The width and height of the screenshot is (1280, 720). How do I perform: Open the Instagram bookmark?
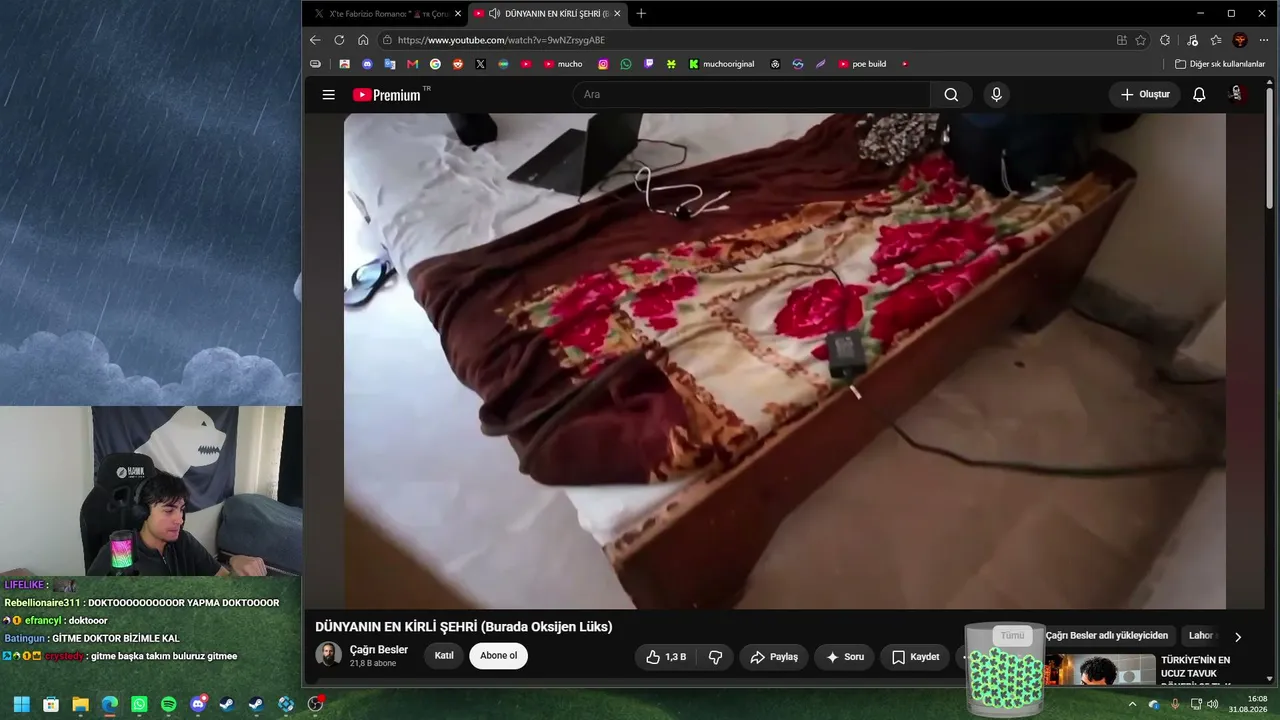coord(603,64)
